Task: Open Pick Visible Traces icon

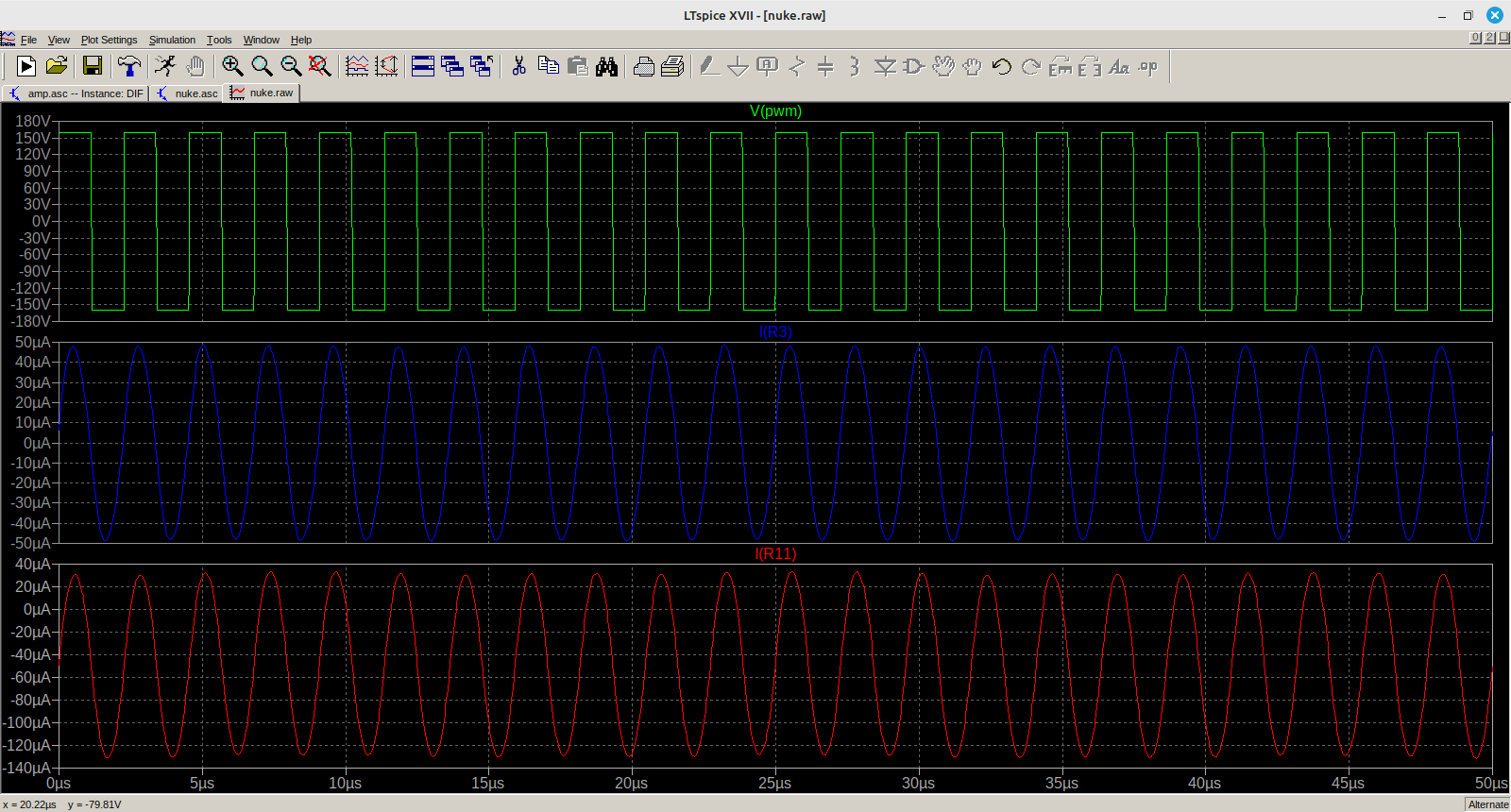Action: (357, 66)
